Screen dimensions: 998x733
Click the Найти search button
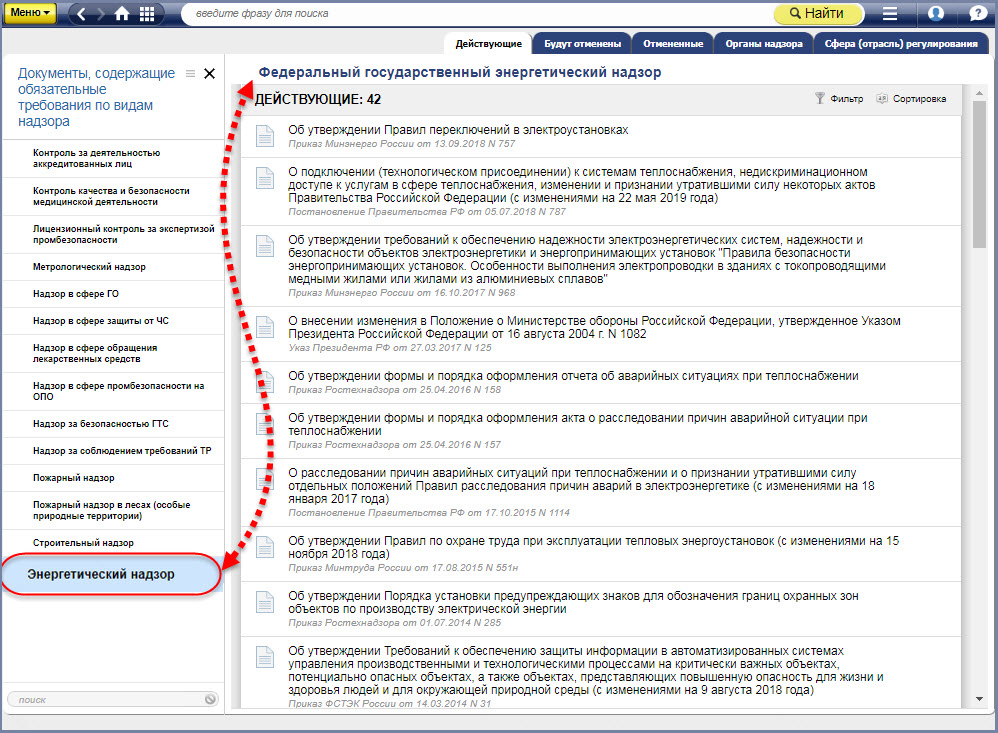click(816, 14)
